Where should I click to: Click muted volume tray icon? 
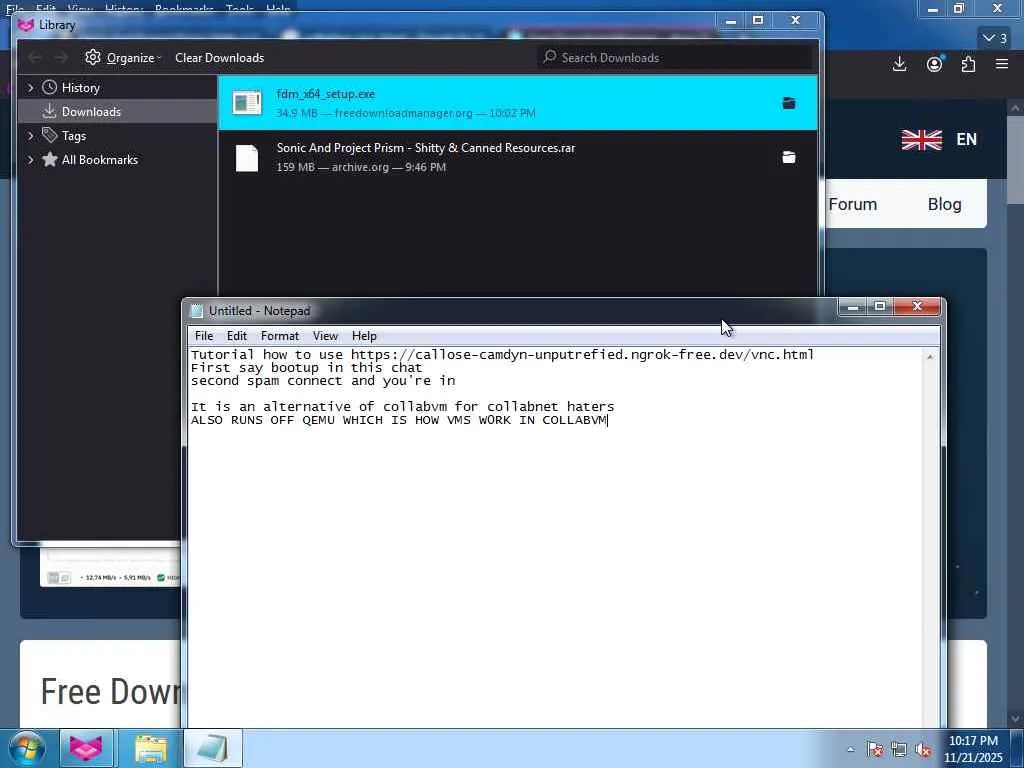click(x=923, y=749)
